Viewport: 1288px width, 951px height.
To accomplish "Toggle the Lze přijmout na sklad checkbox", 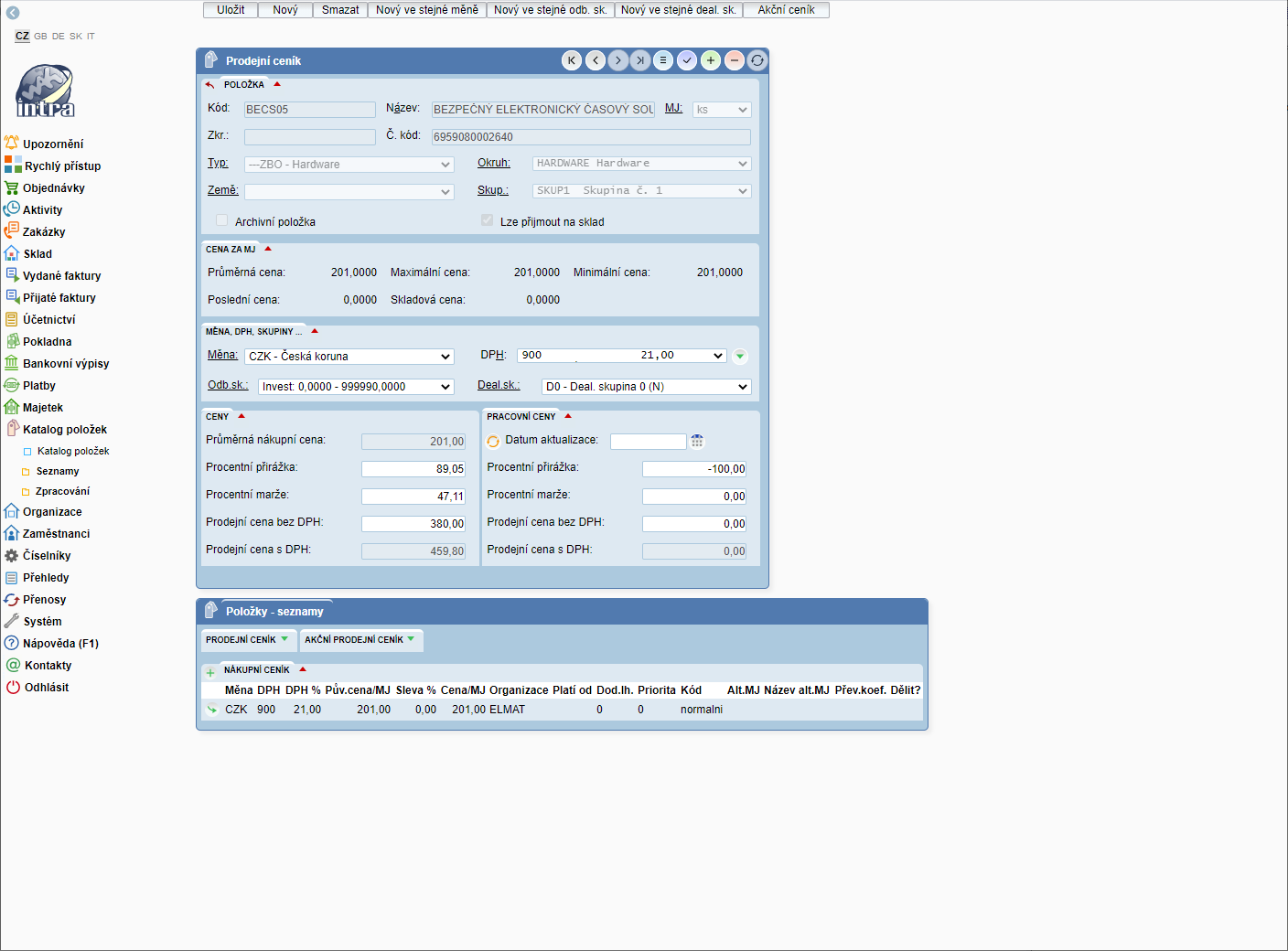I will click(487, 220).
